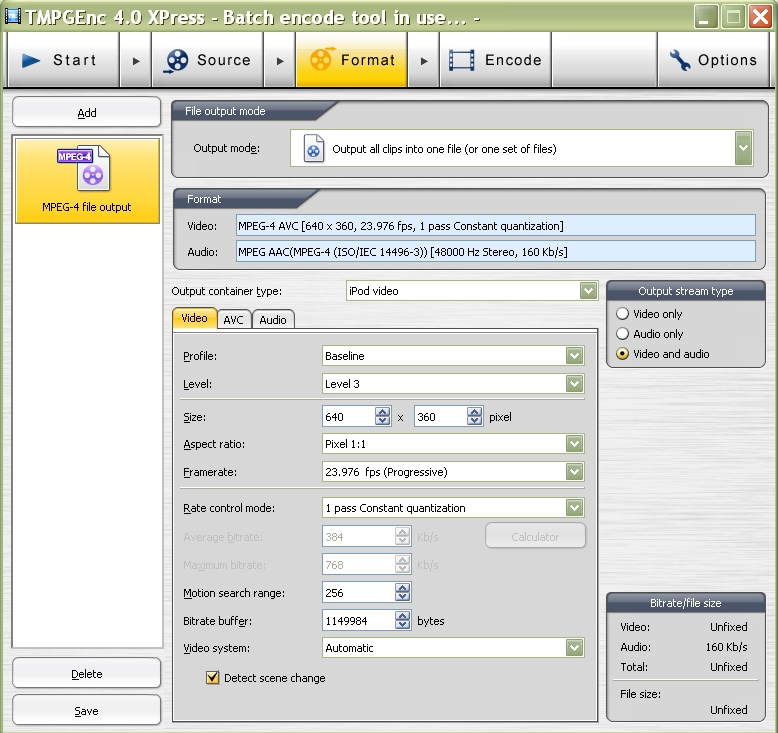Select Audio only stream type
This screenshot has width=778, height=733.
[x=622, y=333]
